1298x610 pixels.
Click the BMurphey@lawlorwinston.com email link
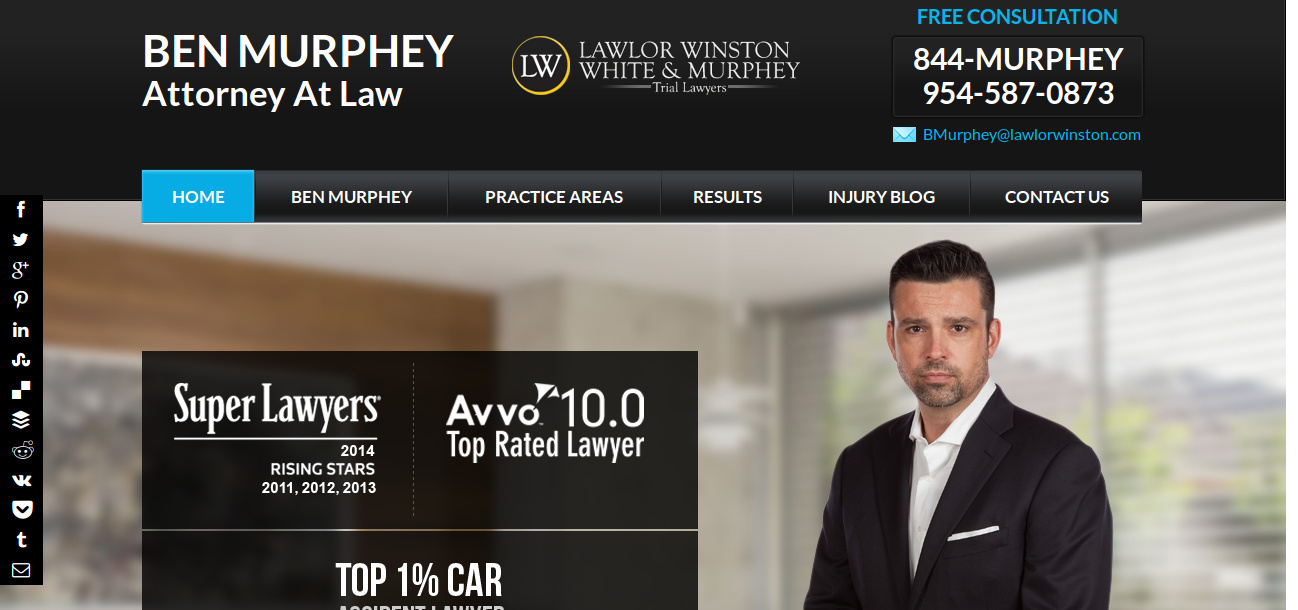pyautogui.click(x=1031, y=134)
